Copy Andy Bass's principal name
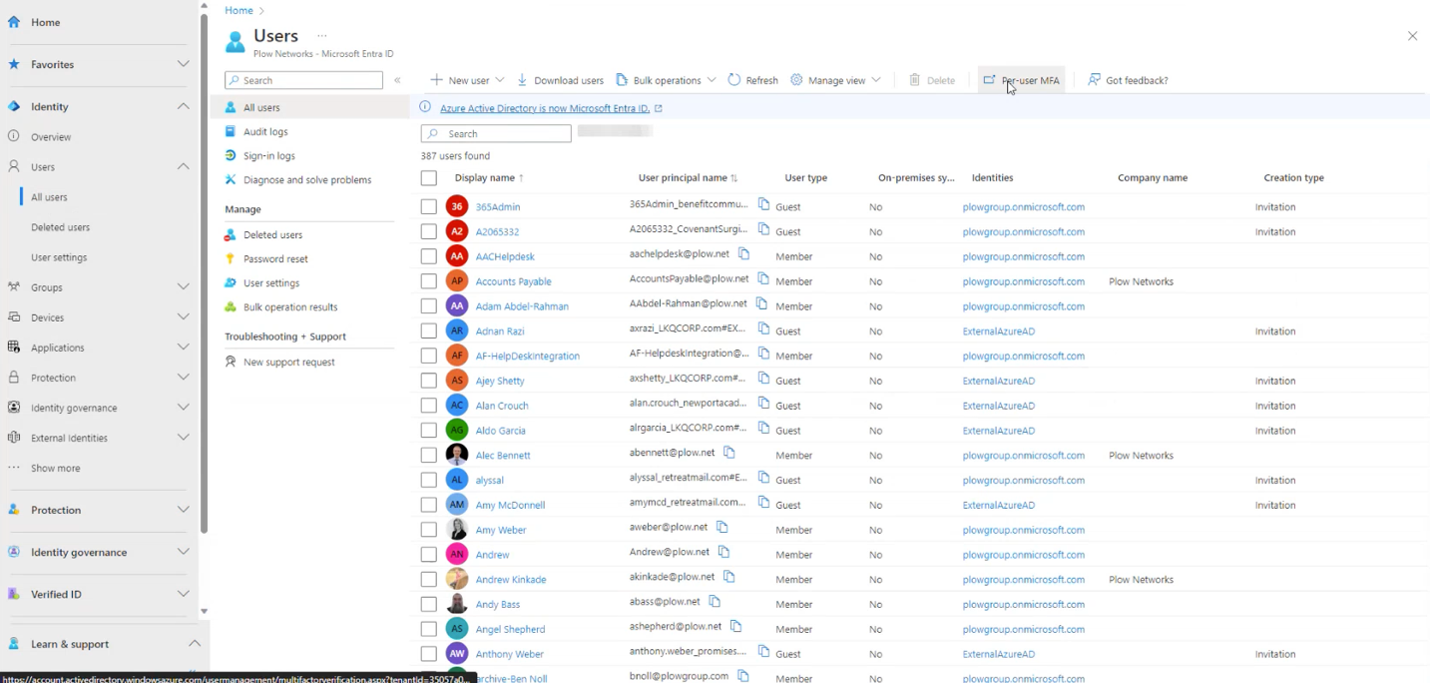Viewport: 1430px width, 687px height. coord(714,602)
